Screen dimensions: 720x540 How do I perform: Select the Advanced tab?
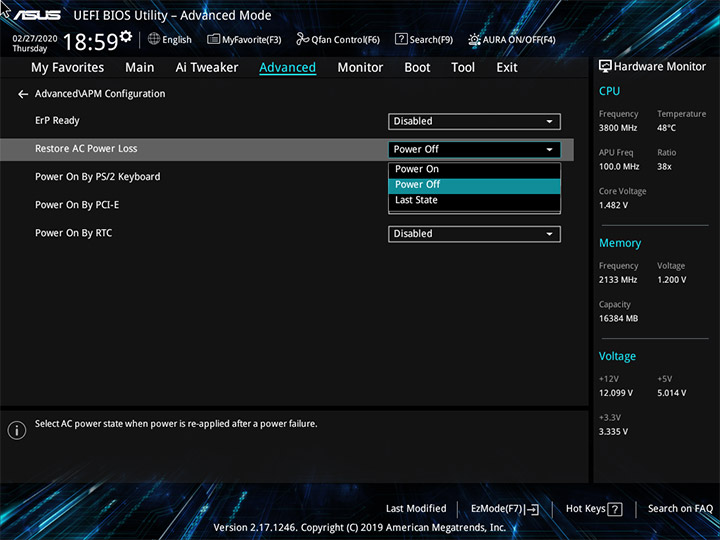287,68
